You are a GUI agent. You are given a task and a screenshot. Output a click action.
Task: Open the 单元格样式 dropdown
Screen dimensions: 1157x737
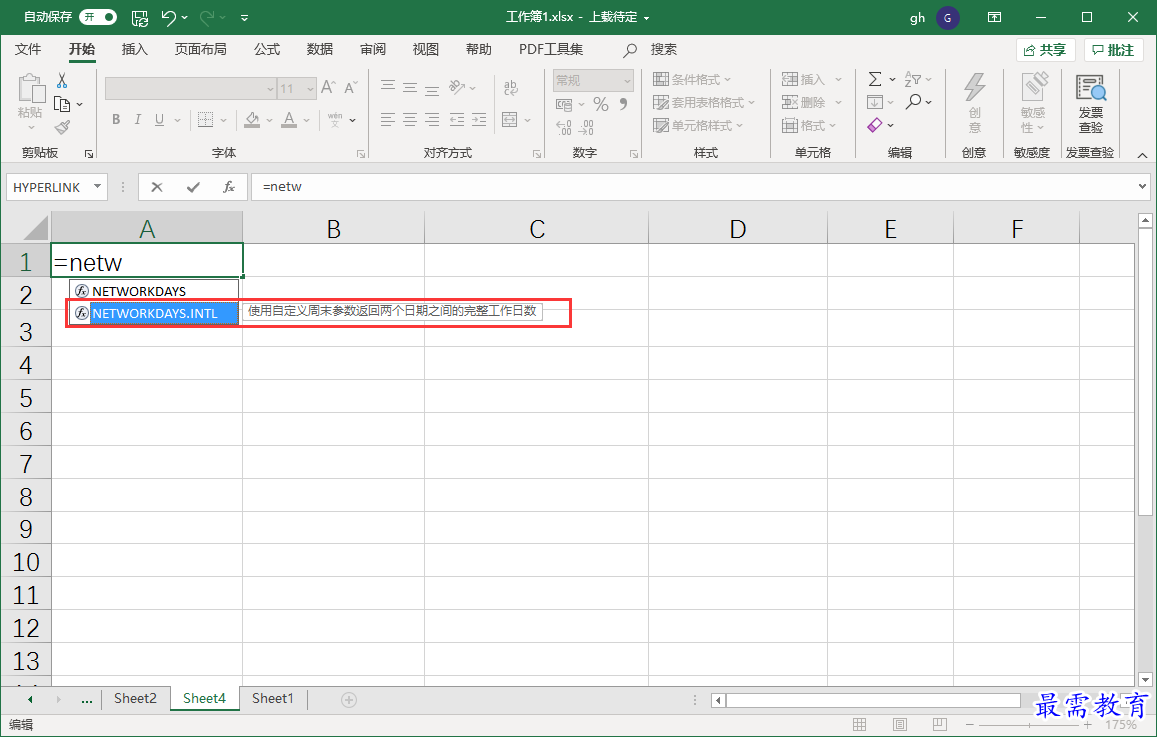tap(698, 125)
